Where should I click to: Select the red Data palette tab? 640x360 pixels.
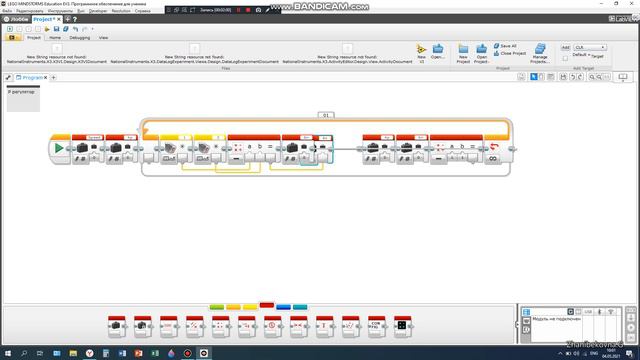point(267,305)
